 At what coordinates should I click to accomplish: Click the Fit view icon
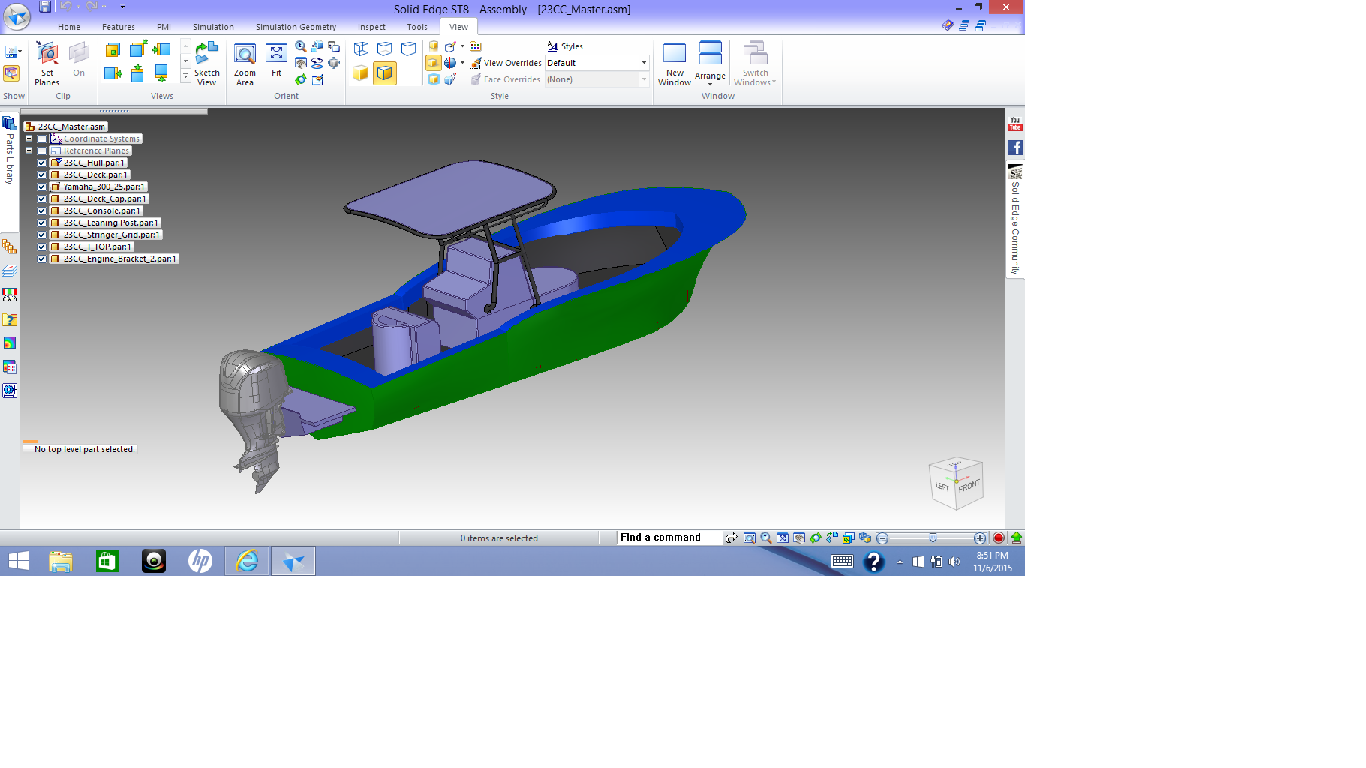point(277,60)
